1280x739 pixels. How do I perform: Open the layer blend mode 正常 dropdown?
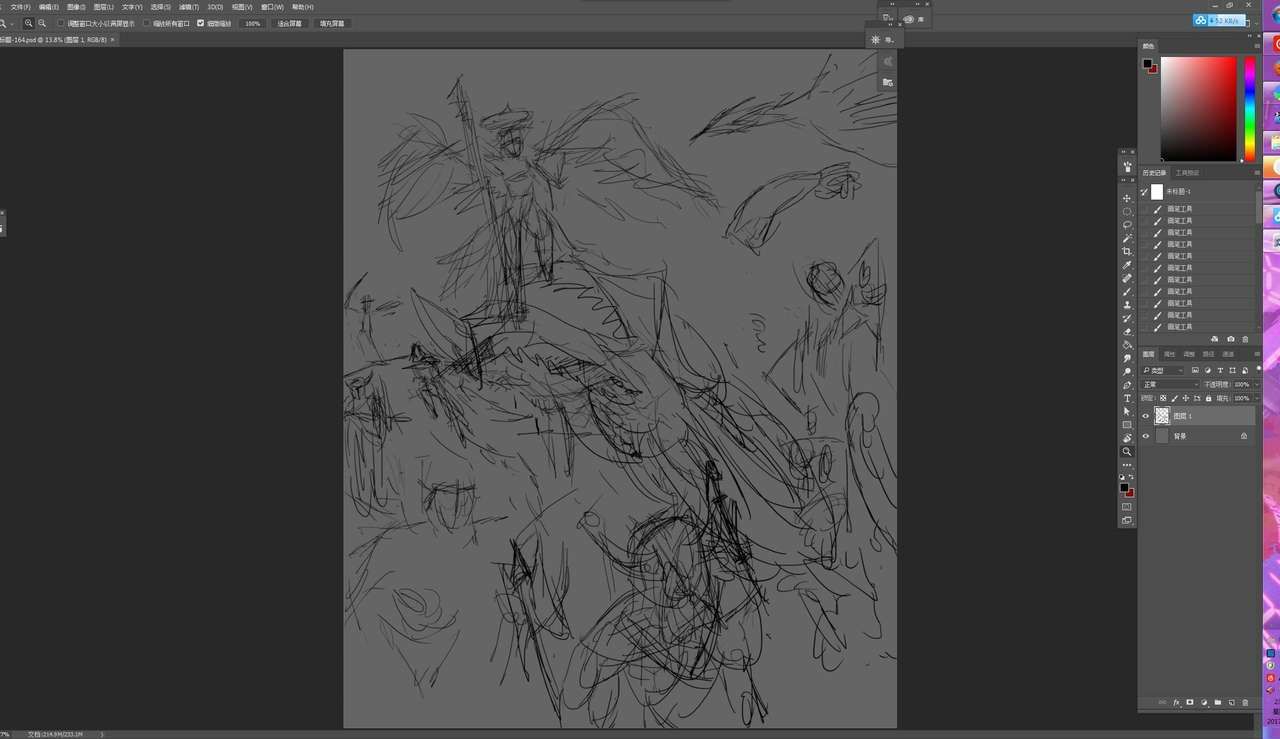(1170, 384)
